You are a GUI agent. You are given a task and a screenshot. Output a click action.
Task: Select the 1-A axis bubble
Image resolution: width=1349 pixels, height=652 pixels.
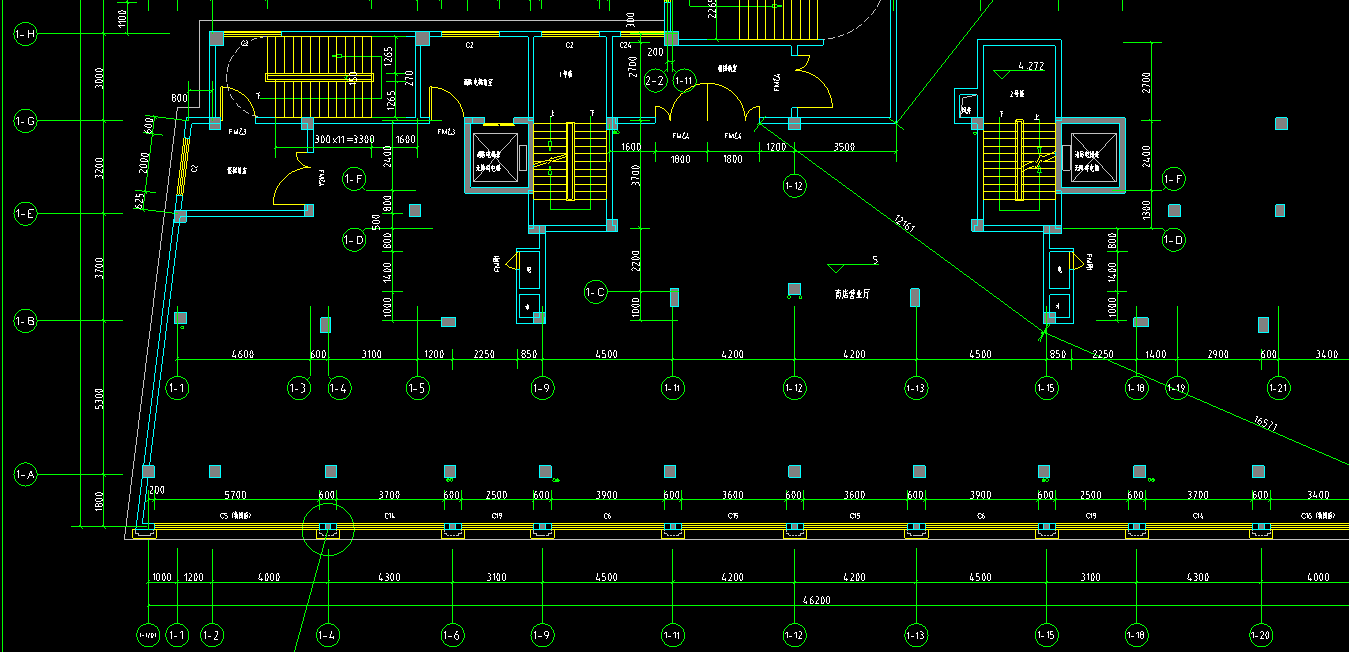25,475
